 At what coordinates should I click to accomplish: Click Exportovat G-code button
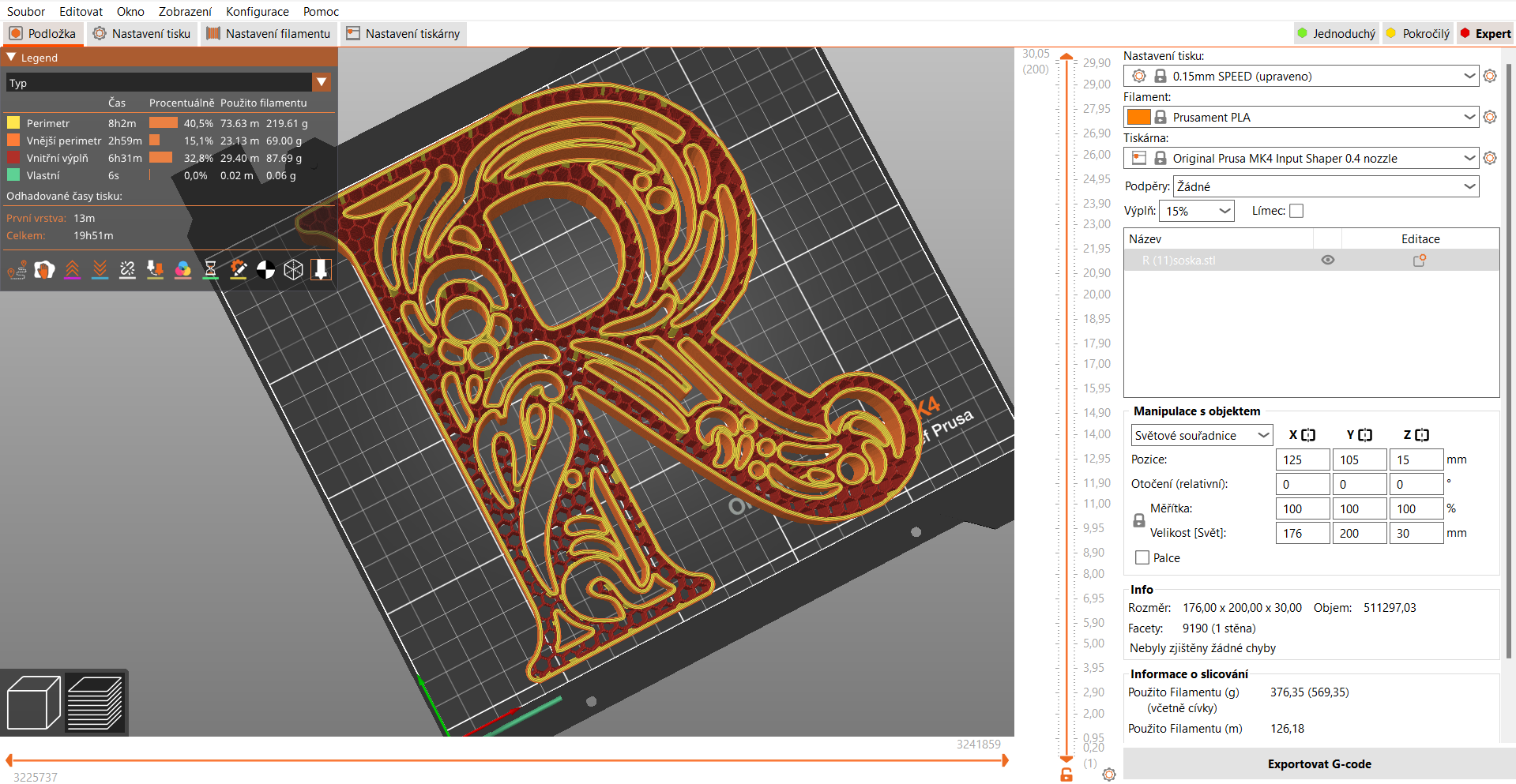pos(1319,763)
